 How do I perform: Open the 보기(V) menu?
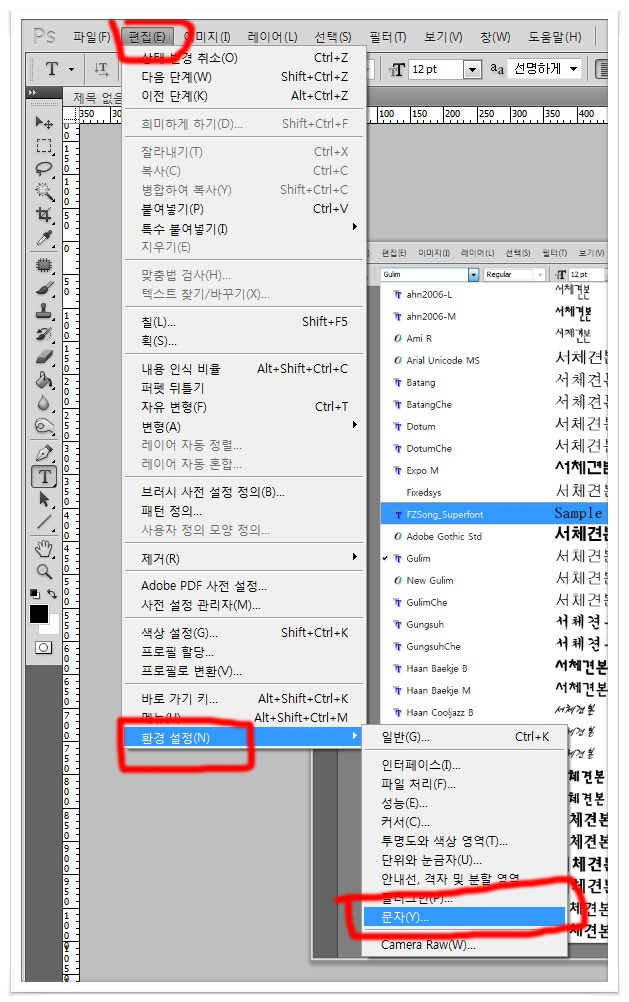443,37
